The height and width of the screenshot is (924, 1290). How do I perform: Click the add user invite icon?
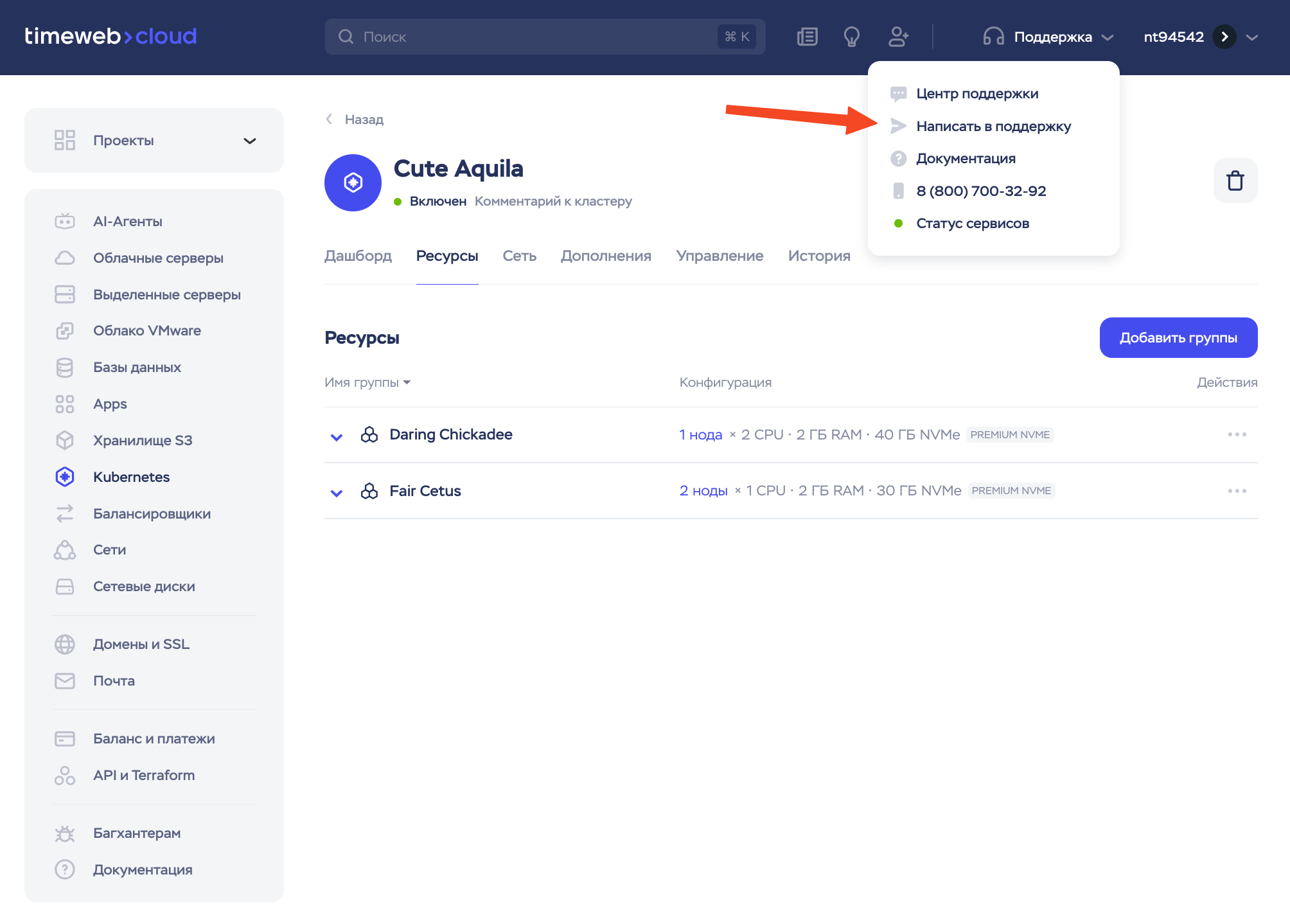(x=898, y=37)
